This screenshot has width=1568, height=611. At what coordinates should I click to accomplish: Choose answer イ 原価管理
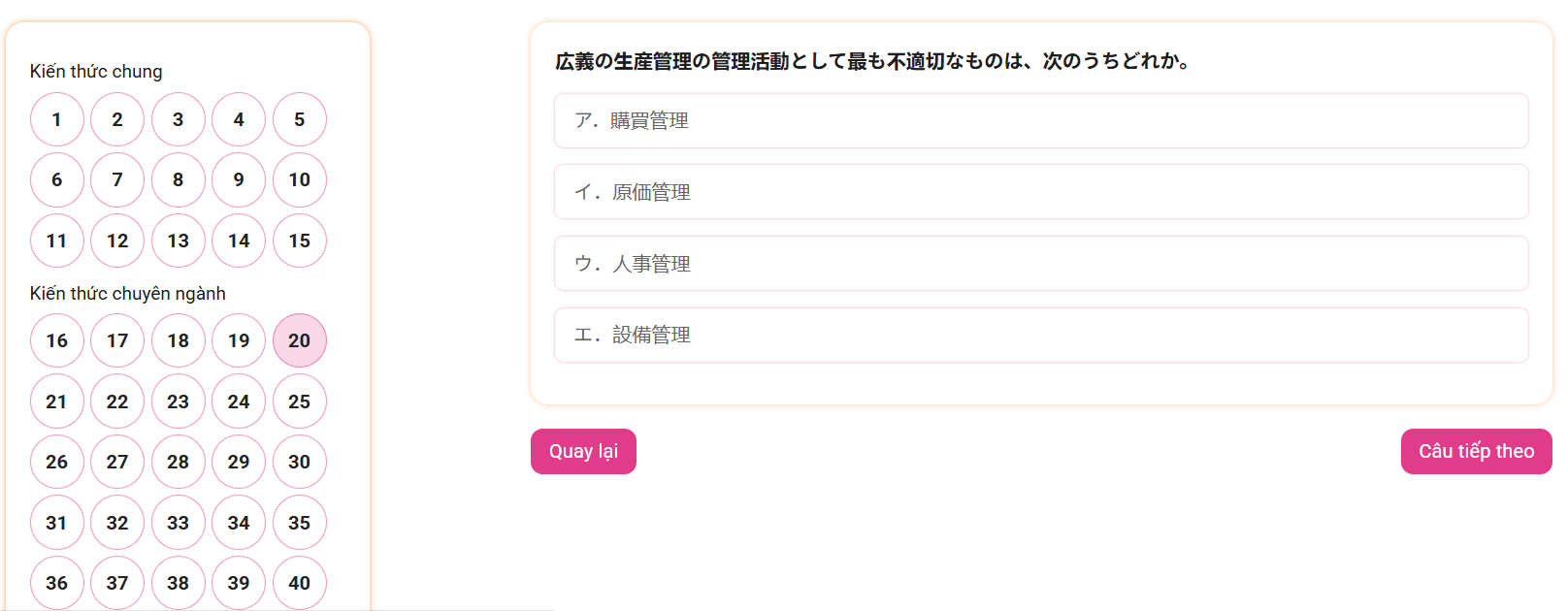1040,192
